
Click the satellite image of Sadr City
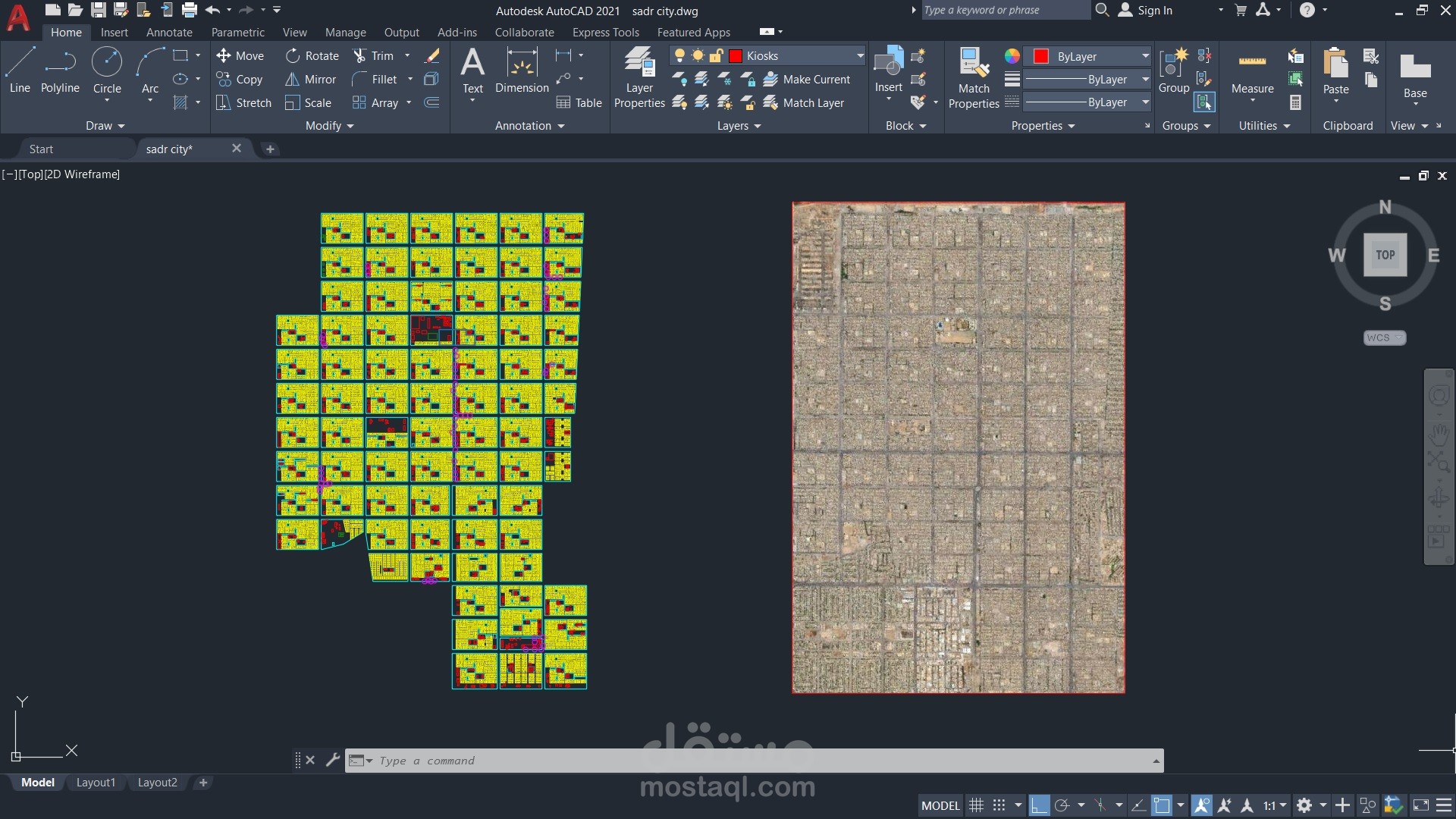(959, 447)
